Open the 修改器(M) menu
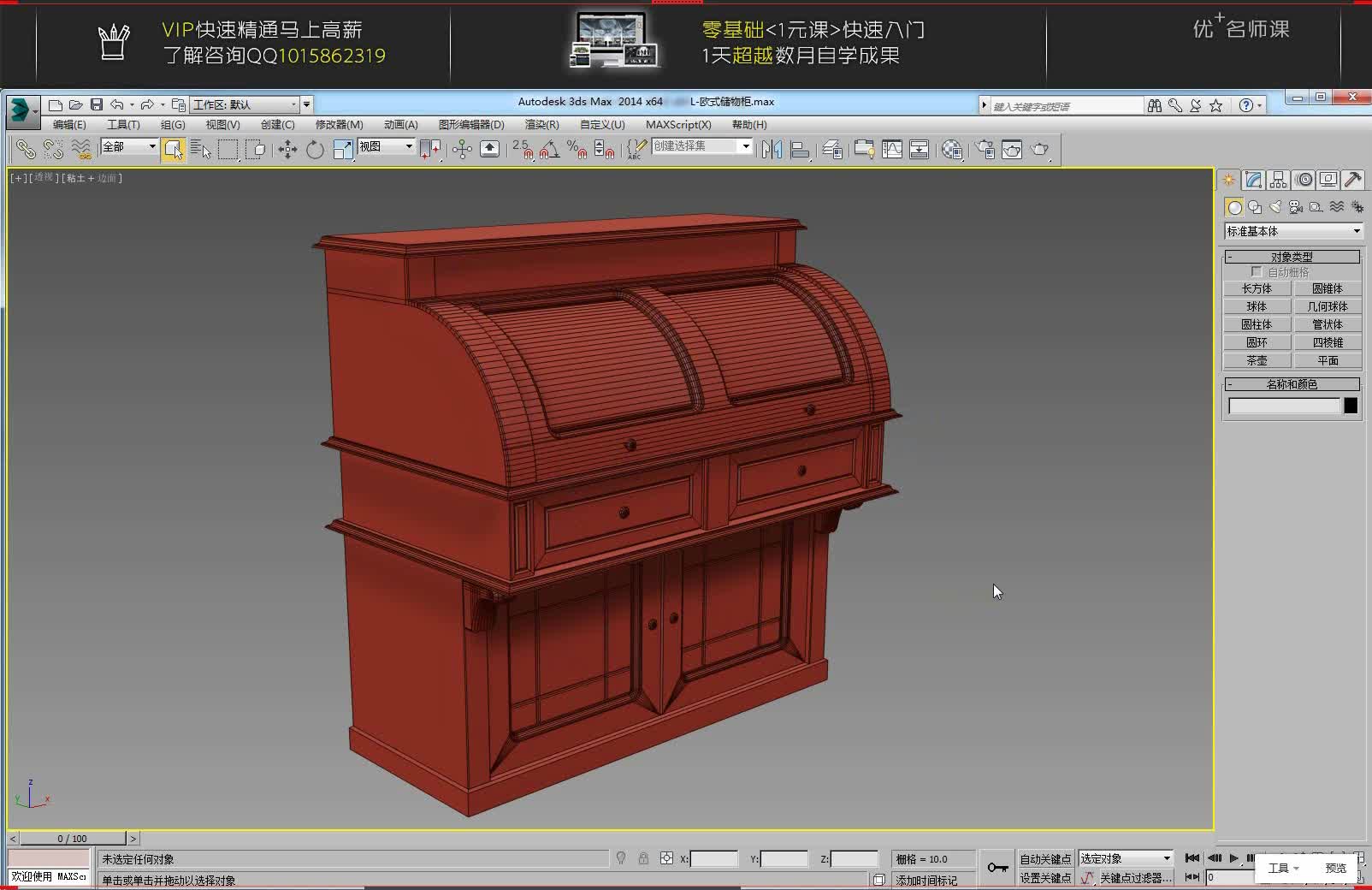The height and width of the screenshot is (890, 1372). (341, 125)
